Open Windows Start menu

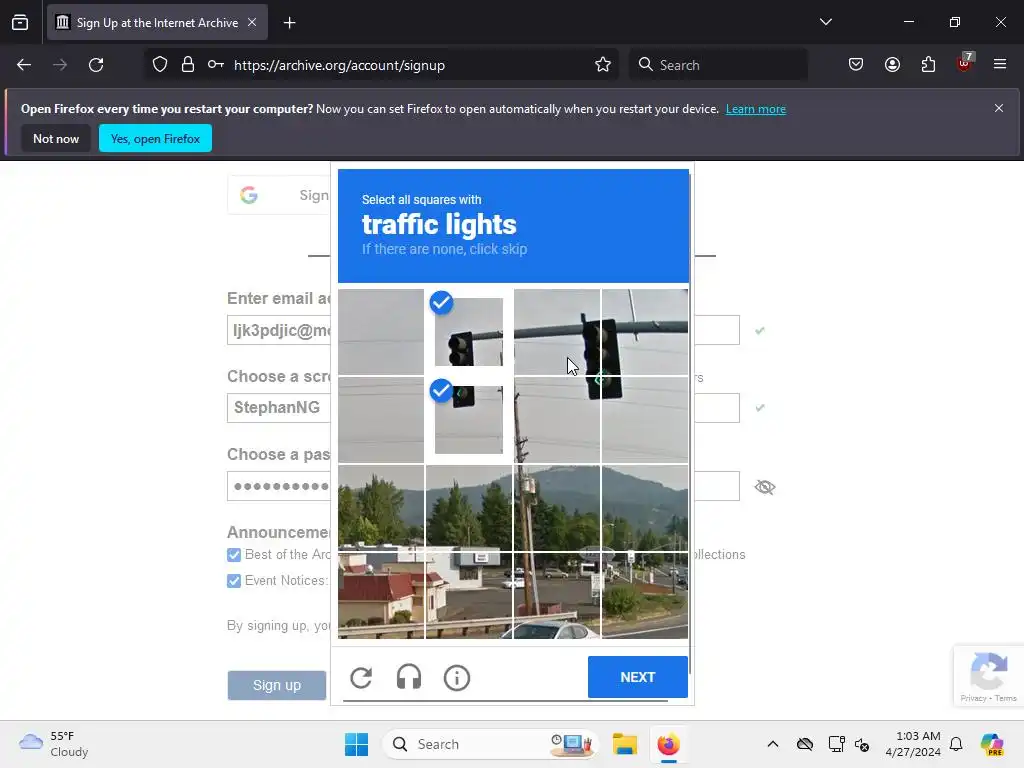coord(357,744)
